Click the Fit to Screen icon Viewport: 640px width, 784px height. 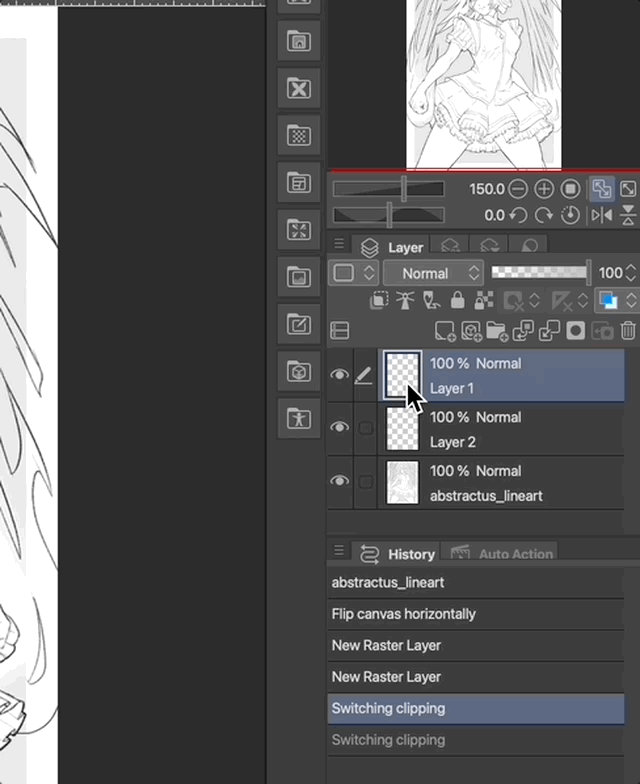[628, 189]
